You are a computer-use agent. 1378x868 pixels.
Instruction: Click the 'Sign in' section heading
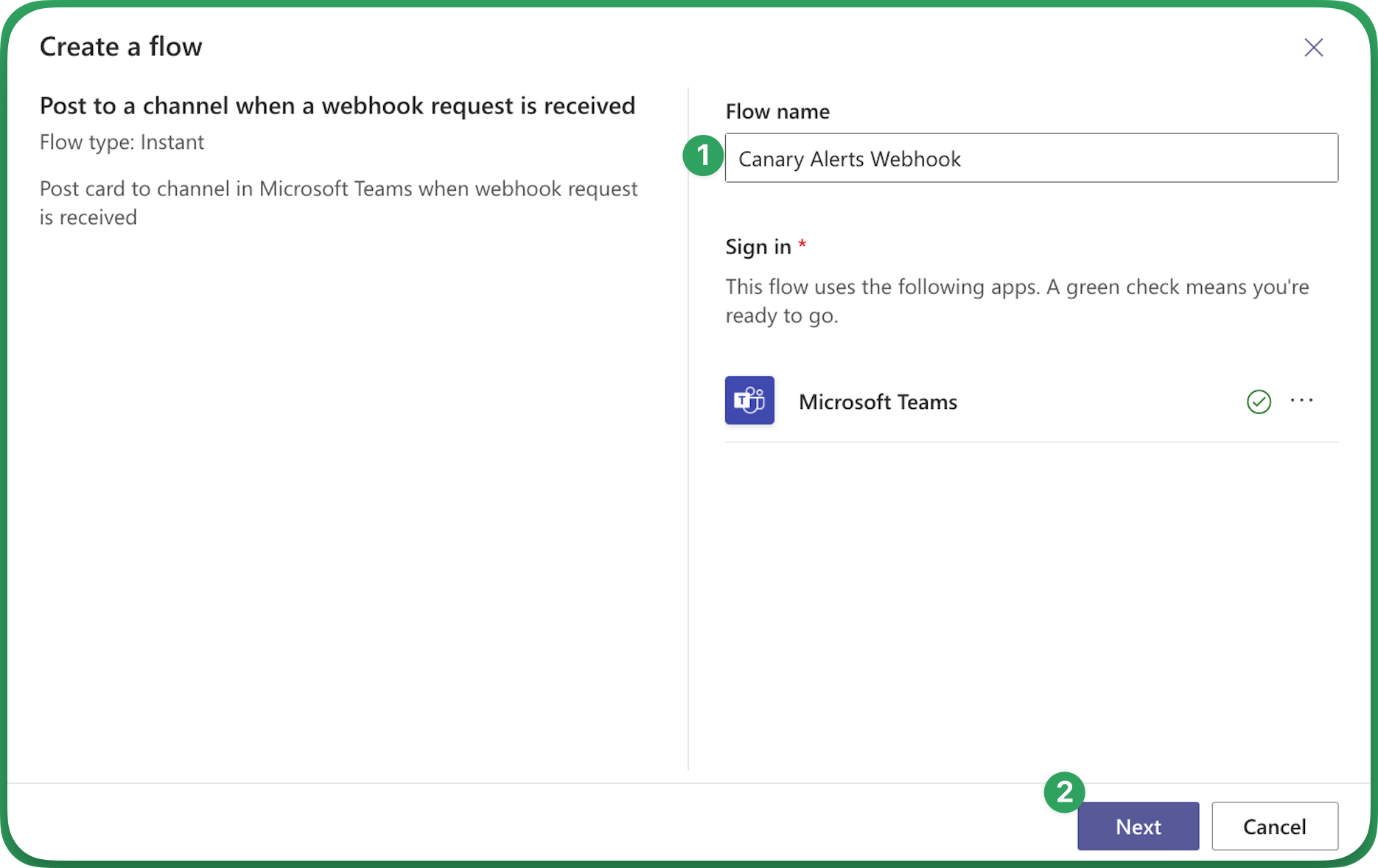[758, 247]
